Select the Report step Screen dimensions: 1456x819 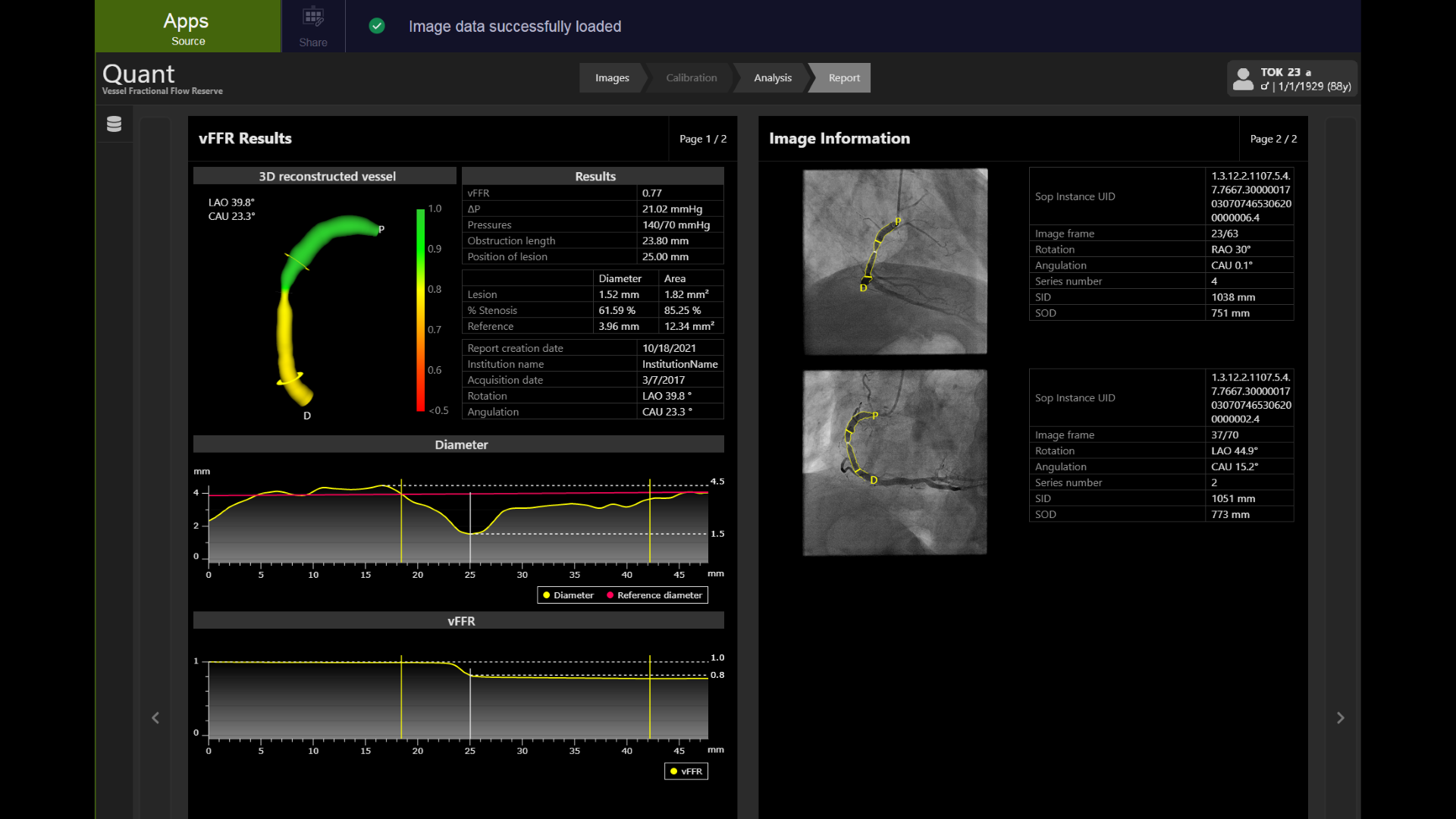pos(843,77)
